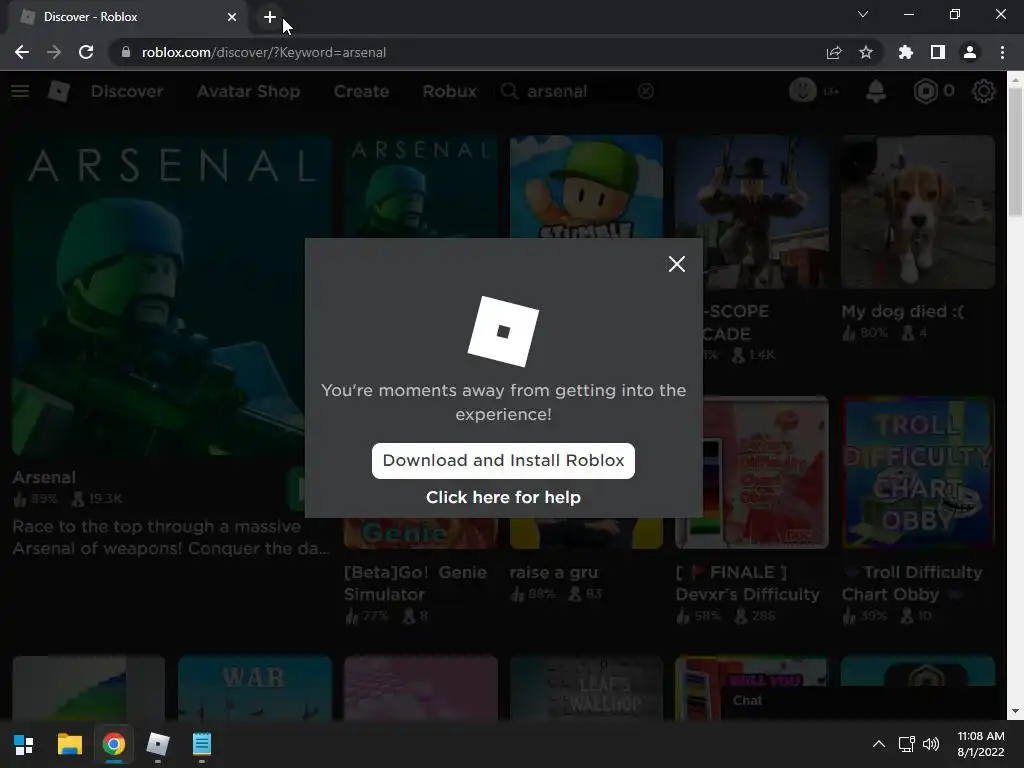Bookmark this tab with the star
The height and width of the screenshot is (768, 1024).
(865, 52)
